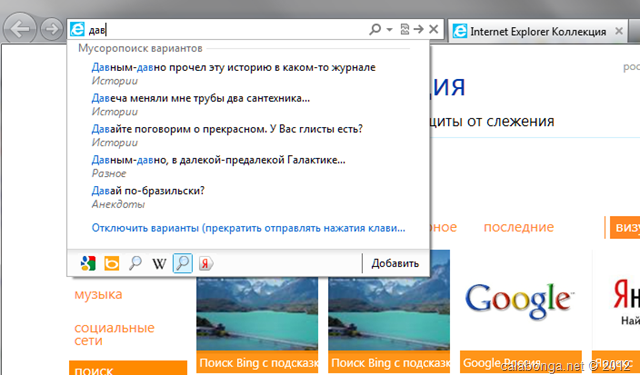Click Отключить варианты link
Image resolution: width=640 pixels, height=375 pixels.
[x=248, y=228]
